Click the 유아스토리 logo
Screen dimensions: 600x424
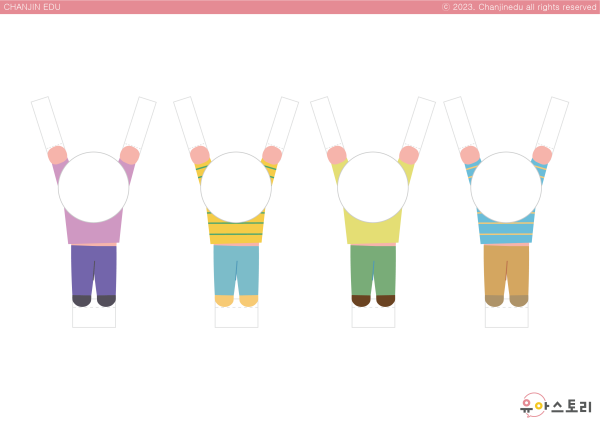coord(556,406)
